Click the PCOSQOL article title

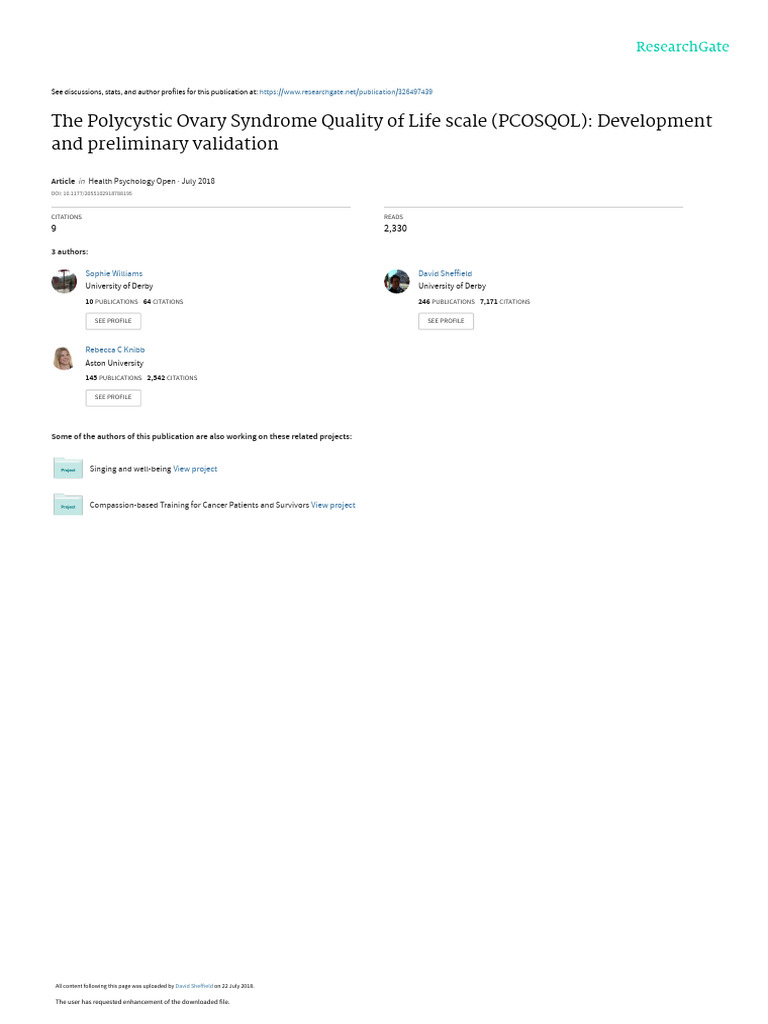pos(382,132)
